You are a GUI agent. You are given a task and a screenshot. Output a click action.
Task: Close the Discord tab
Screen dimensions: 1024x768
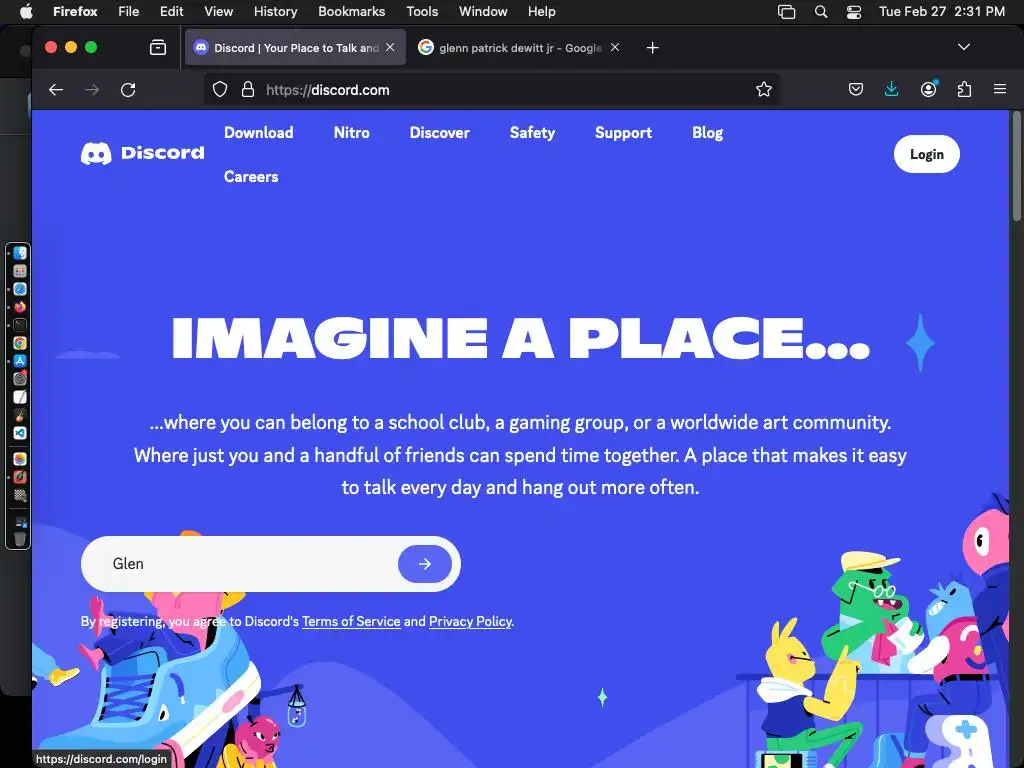(x=390, y=47)
